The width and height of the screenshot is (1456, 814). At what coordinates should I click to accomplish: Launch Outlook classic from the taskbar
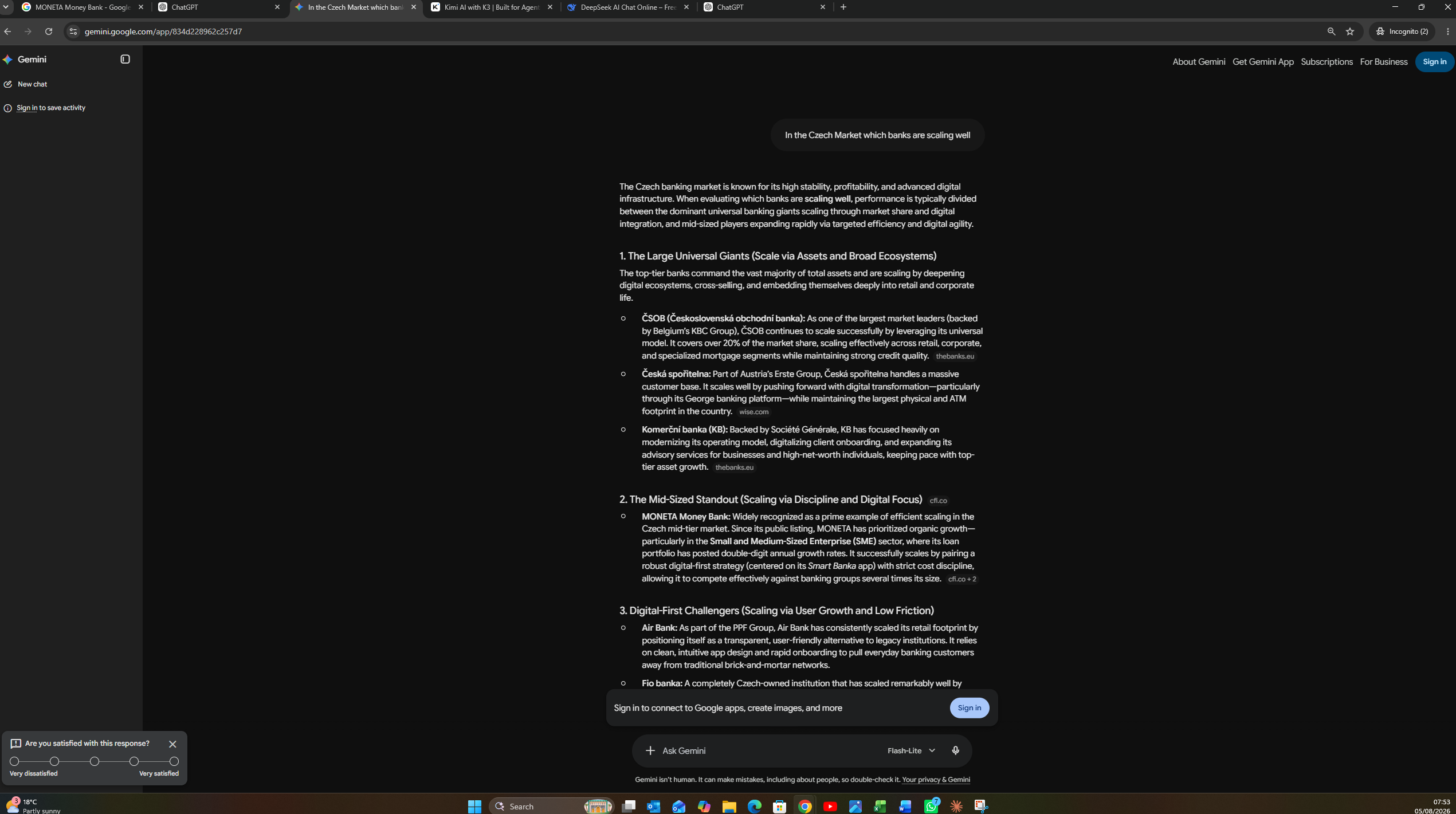(x=654, y=807)
